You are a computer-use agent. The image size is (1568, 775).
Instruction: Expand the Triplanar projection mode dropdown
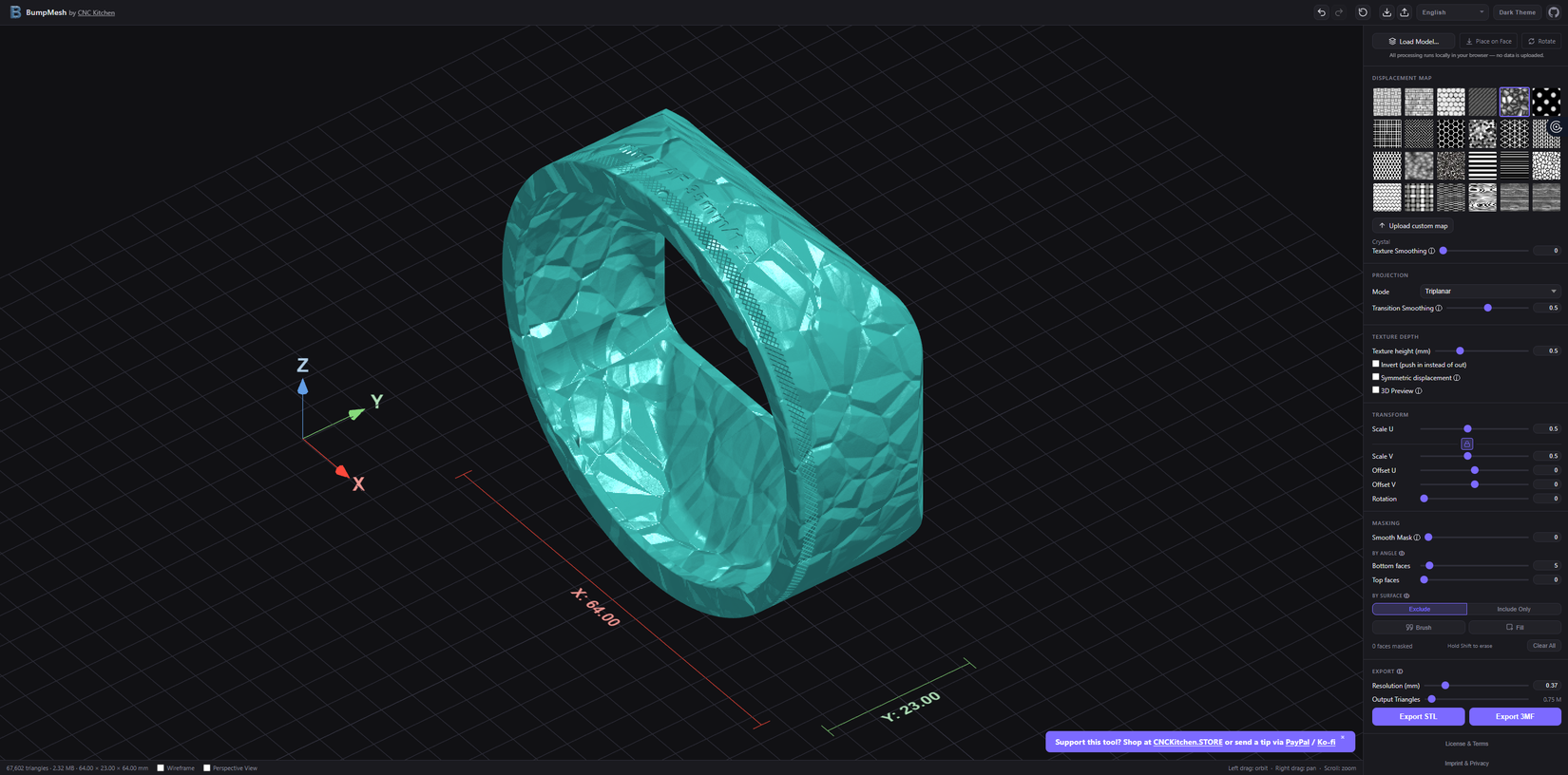(1489, 292)
